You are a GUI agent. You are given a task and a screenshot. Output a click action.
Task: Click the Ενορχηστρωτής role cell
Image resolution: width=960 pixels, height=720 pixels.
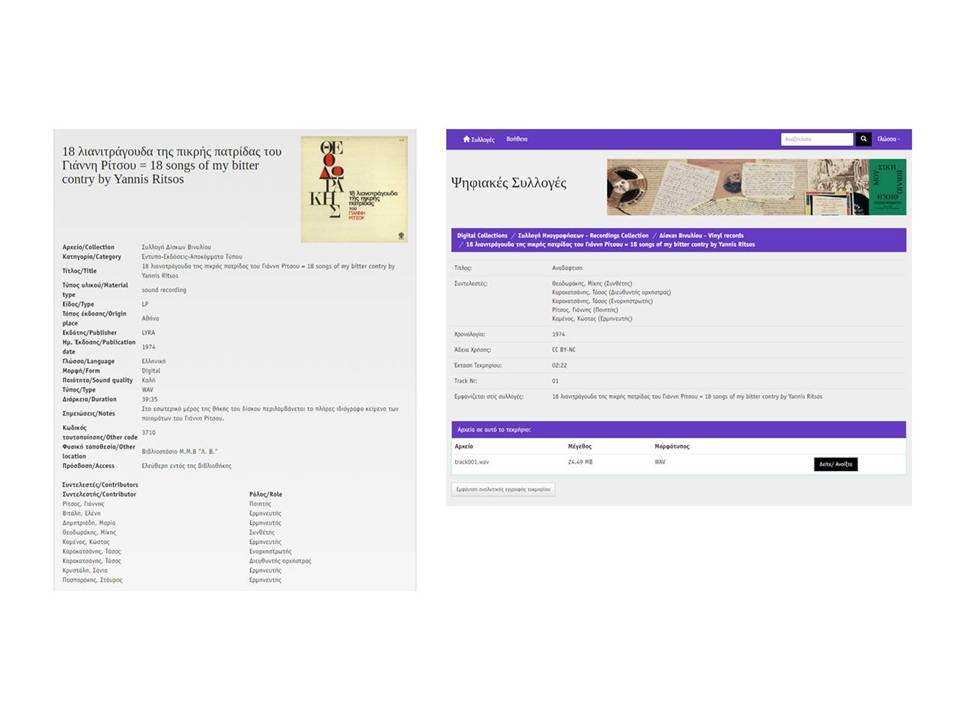pyautogui.click(x=270, y=551)
